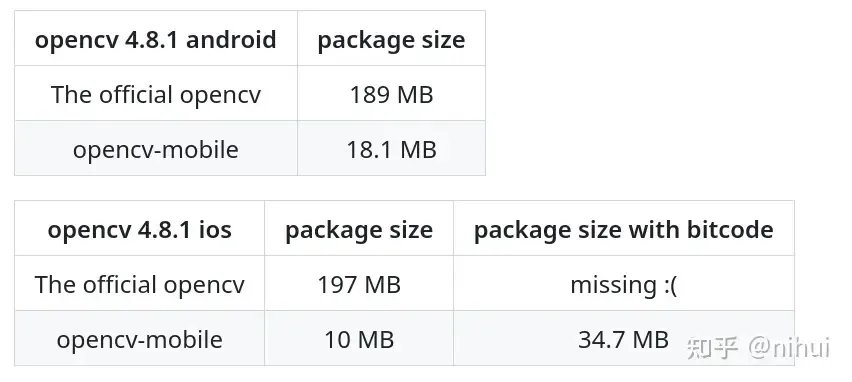Select 'The official opencv' in android table
The height and width of the screenshot is (382, 852).
(156, 94)
